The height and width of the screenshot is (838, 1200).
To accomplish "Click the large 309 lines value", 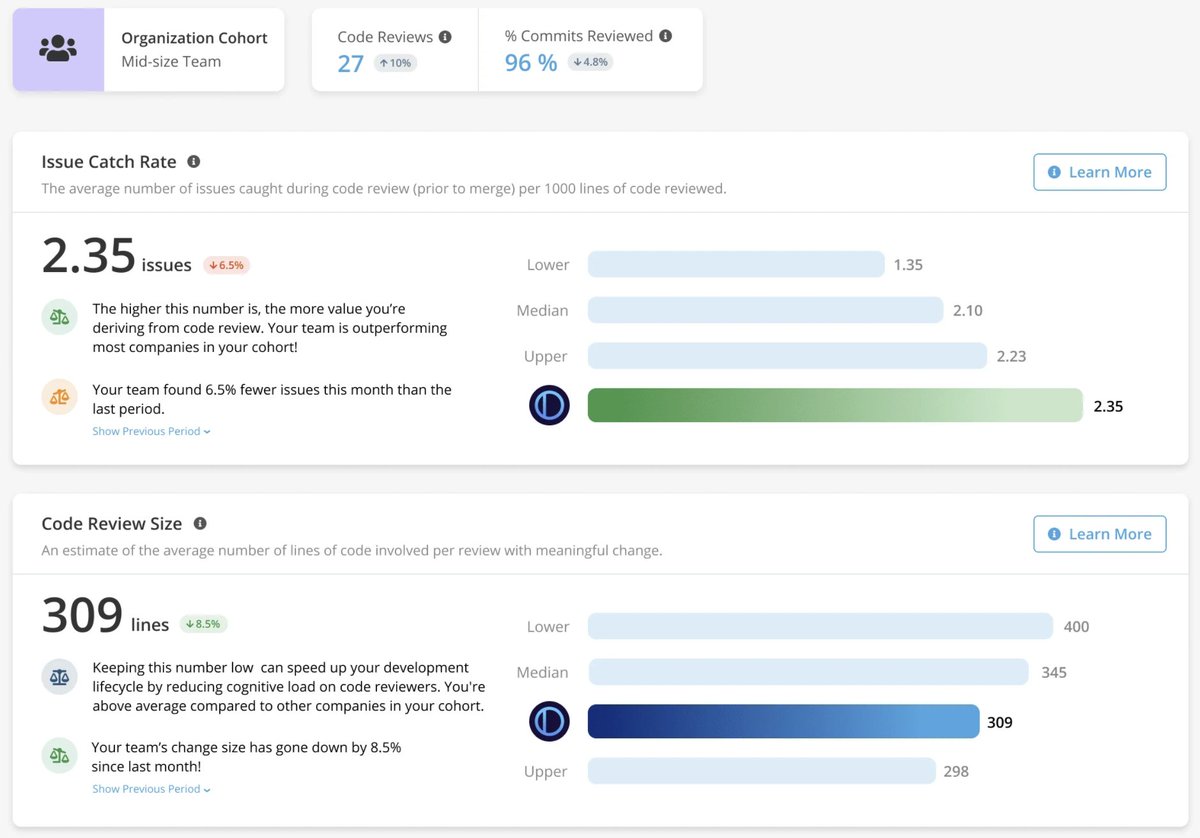I will (x=82, y=616).
